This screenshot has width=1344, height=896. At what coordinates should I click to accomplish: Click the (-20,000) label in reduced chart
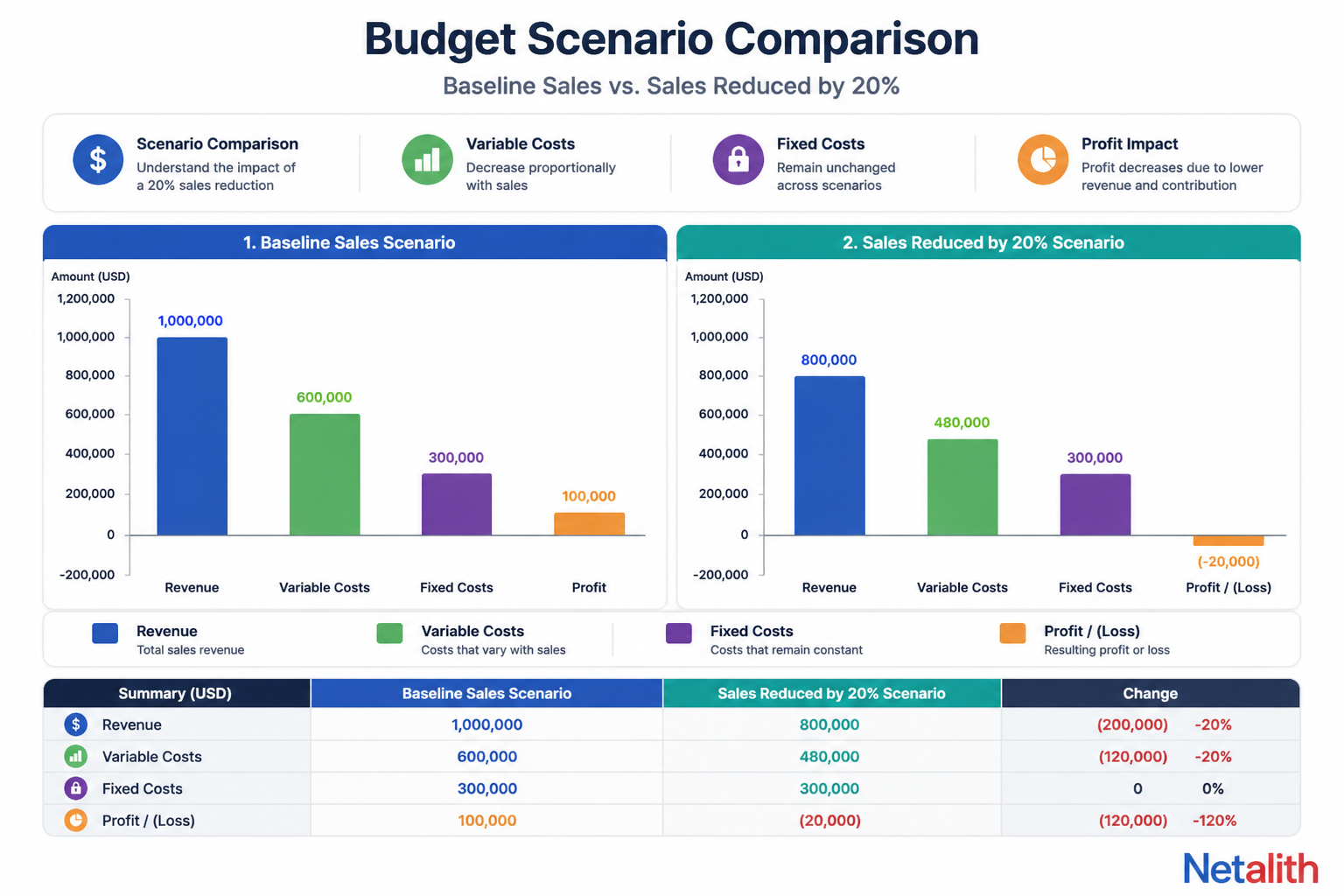pos(1228,562)
